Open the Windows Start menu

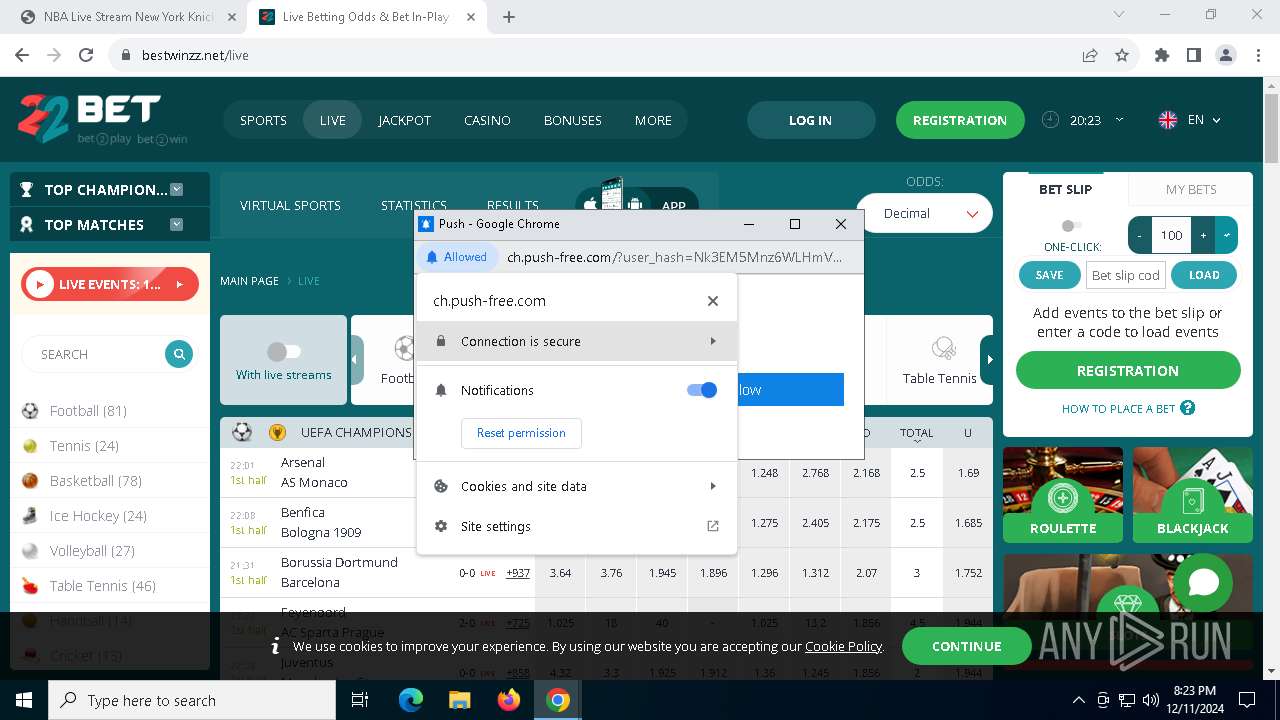pyautogui.click(x=23, y=701)
